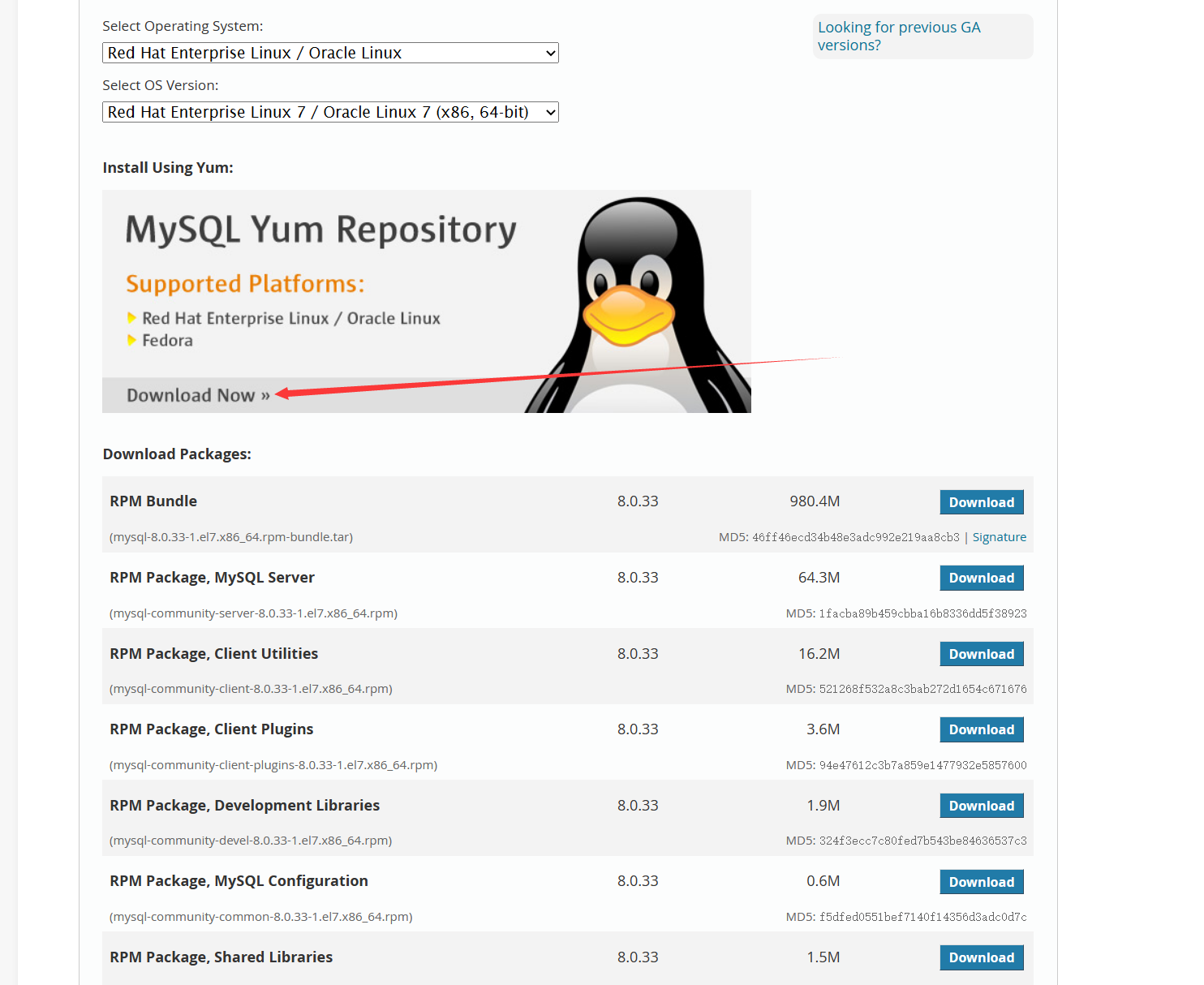Screen dimensions: 1204x985
Task: Click the mysql-community-client rpm filename
Action: 251,689
